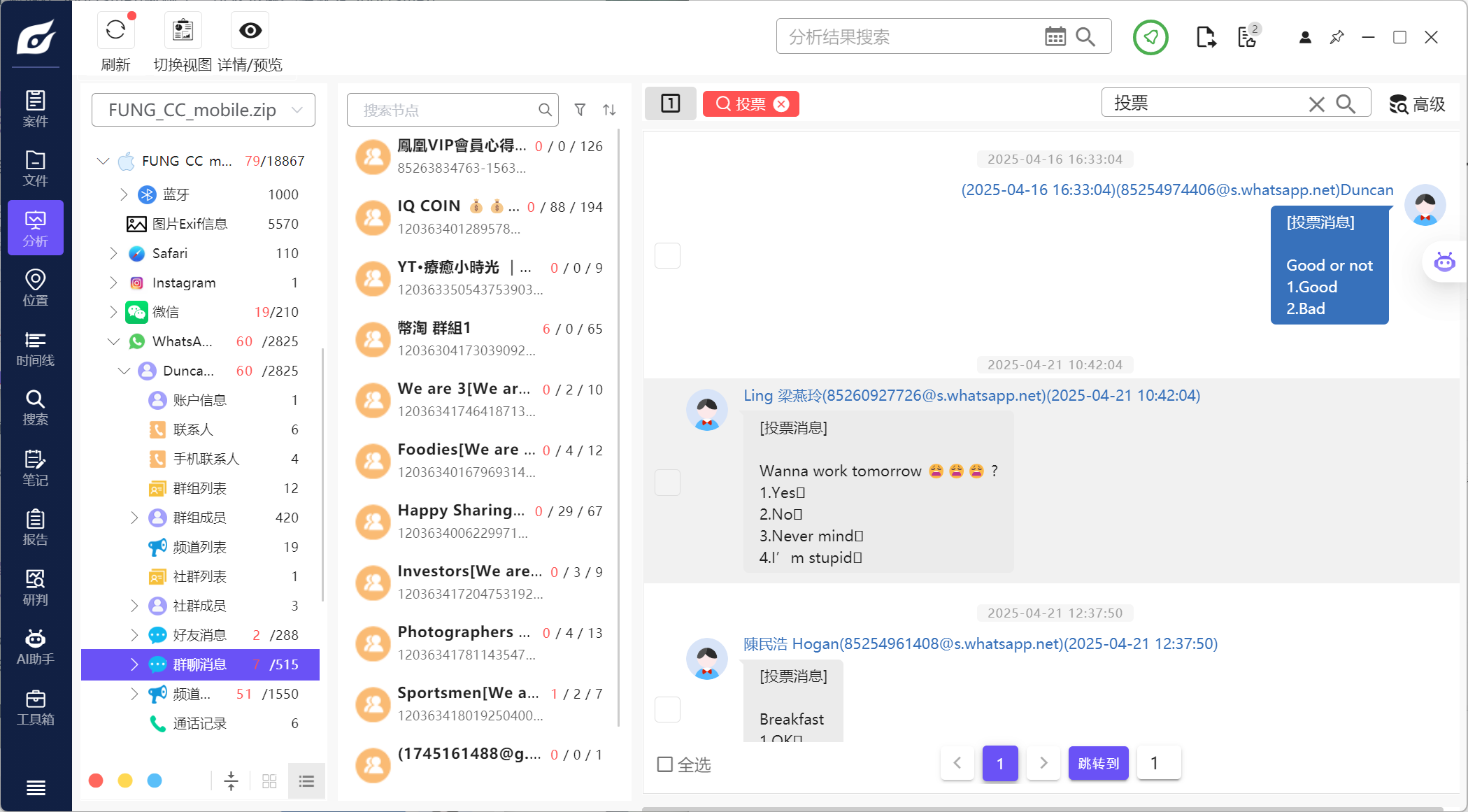Click the Refresh (刷新) icon
This screenshot has width=1468, height=812.
point(115,30)
